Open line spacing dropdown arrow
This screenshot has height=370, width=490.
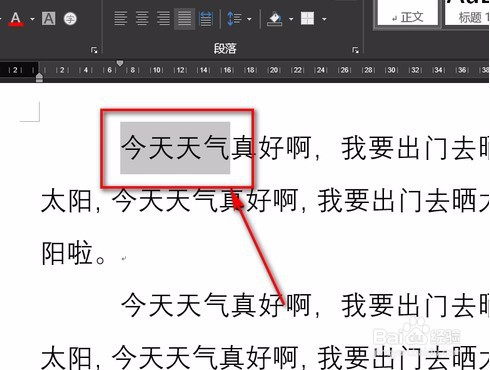pos(249,19)
